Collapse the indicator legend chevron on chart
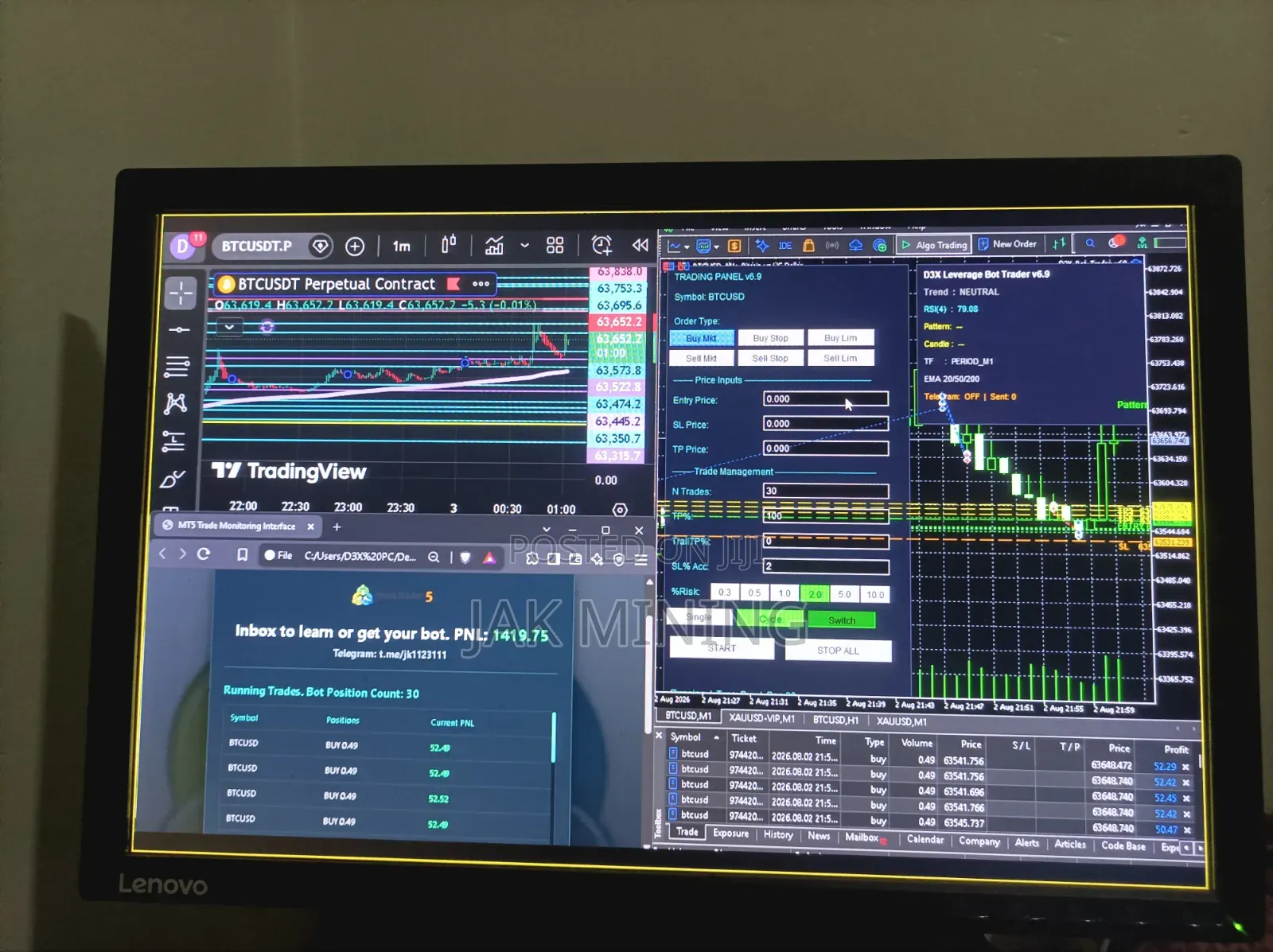The image size is (1273, 952). coord(229,327)
